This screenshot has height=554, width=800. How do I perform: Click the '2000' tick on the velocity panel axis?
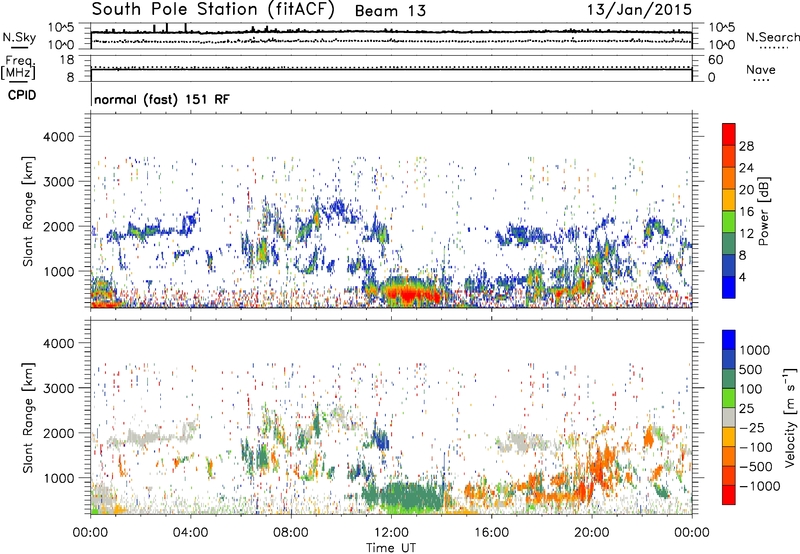click(59, 433)
